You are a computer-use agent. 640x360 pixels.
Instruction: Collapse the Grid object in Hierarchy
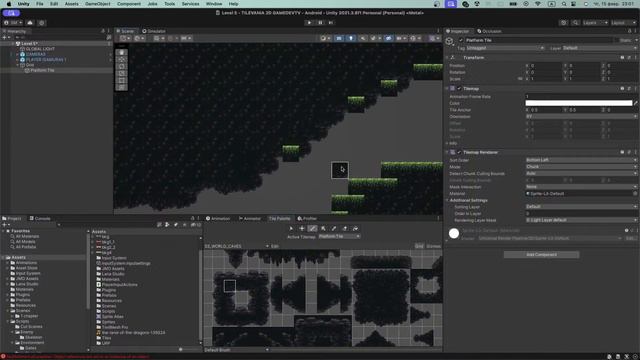click(x=18, y=65)
